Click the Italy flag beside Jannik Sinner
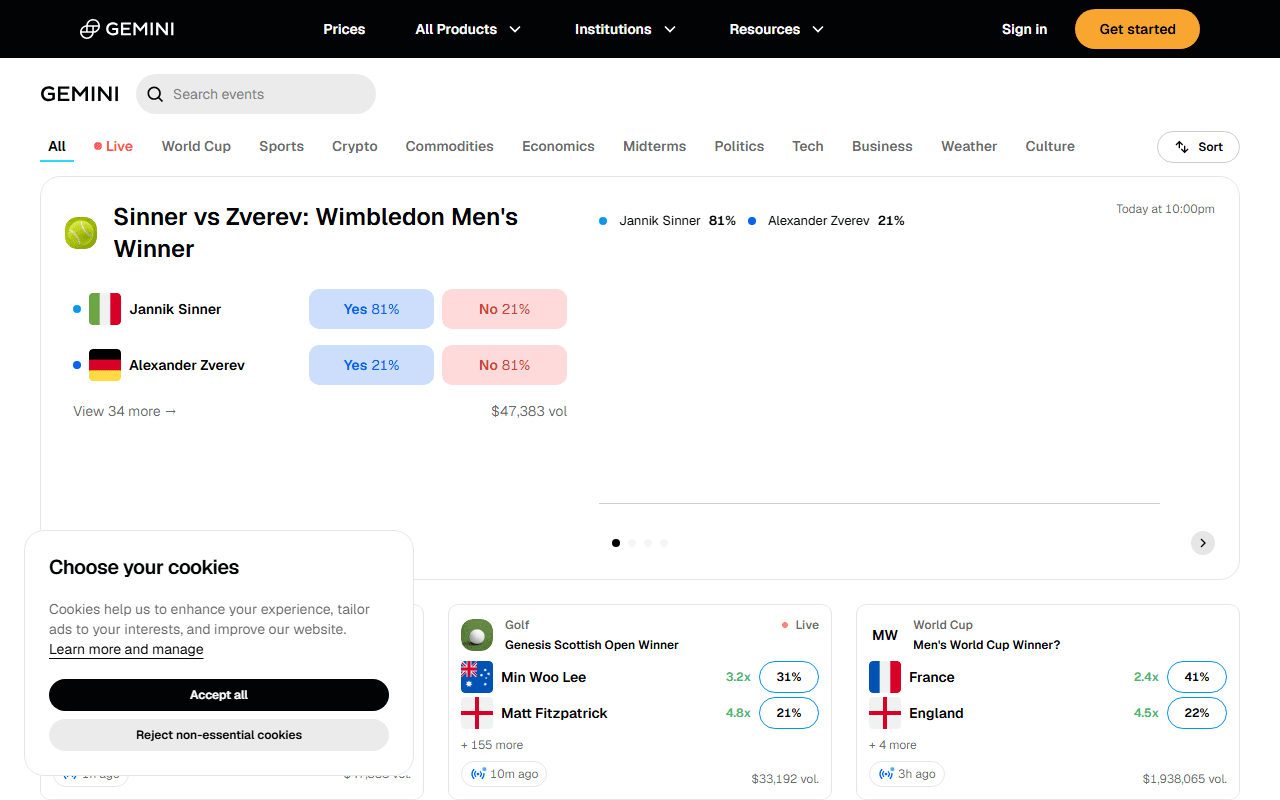 105,309
